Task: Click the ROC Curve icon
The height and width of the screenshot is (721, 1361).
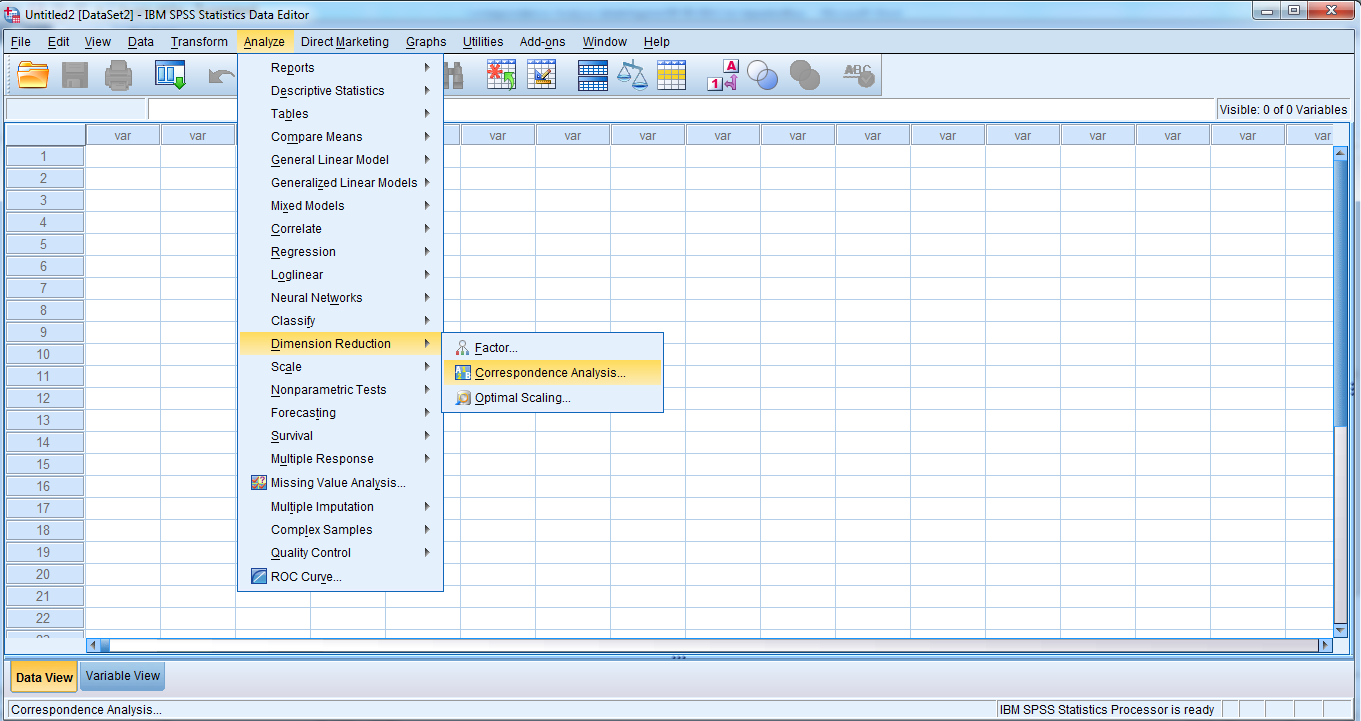Action: click(x=258, y=577)
